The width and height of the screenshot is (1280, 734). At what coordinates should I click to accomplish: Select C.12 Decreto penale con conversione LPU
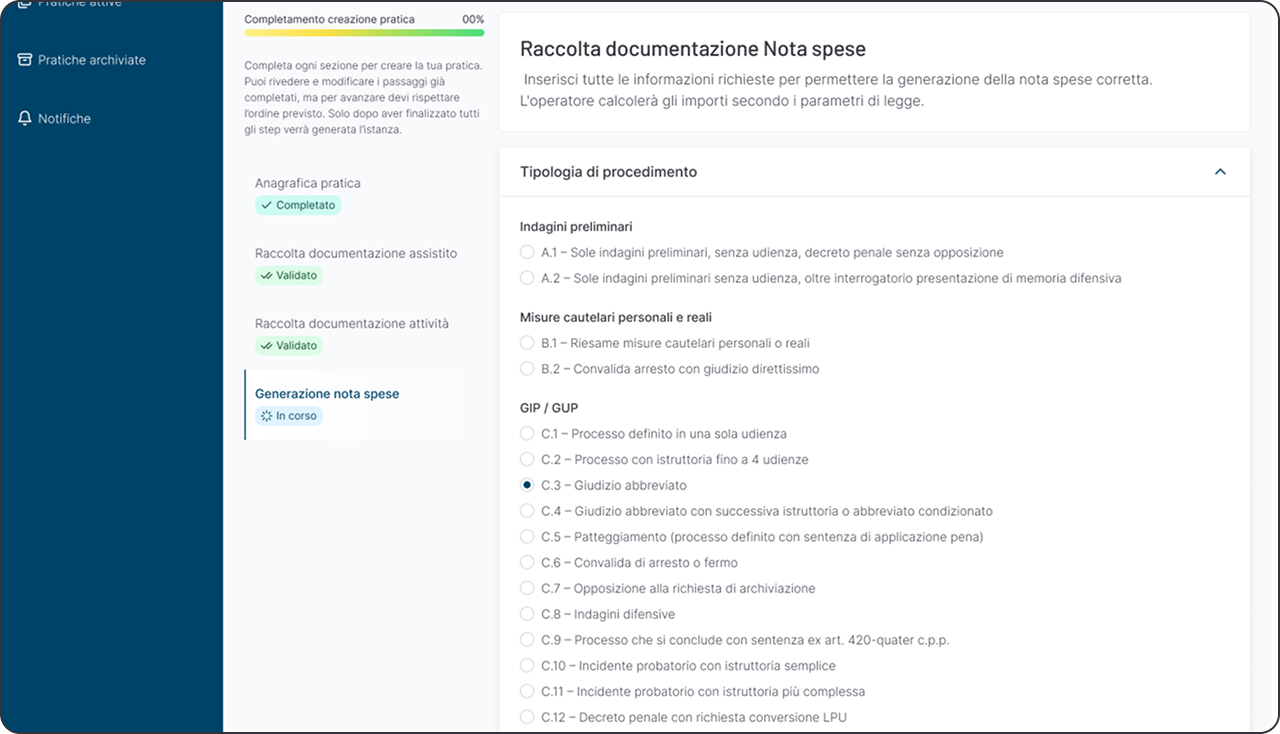coord(527,717)
